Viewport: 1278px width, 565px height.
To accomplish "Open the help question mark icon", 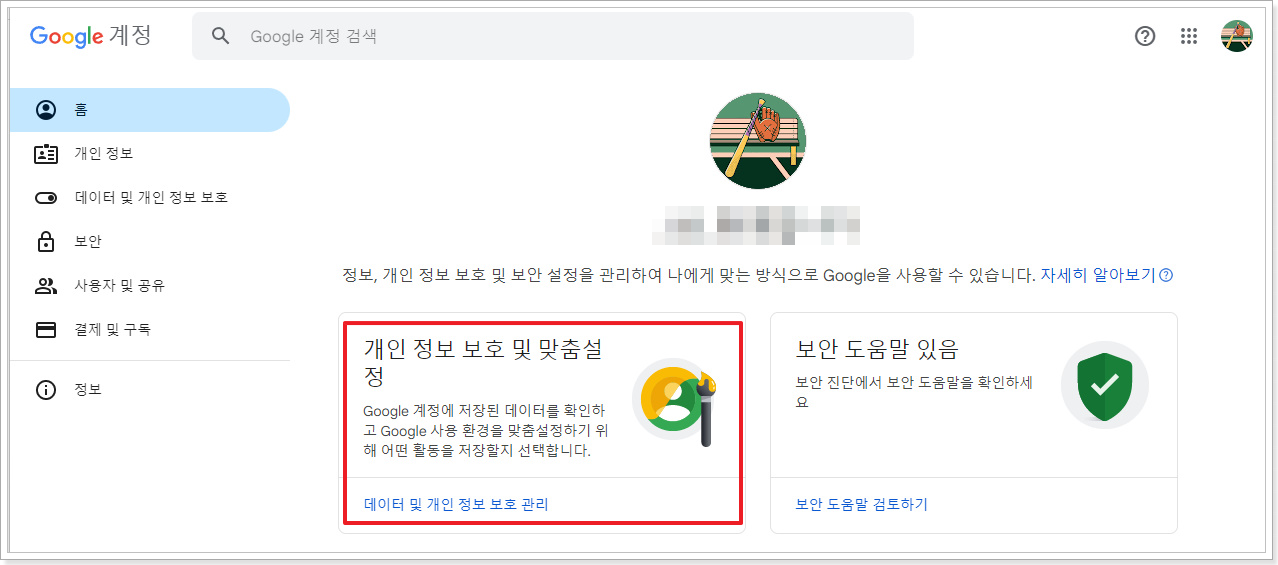I will pos(1145,36).
